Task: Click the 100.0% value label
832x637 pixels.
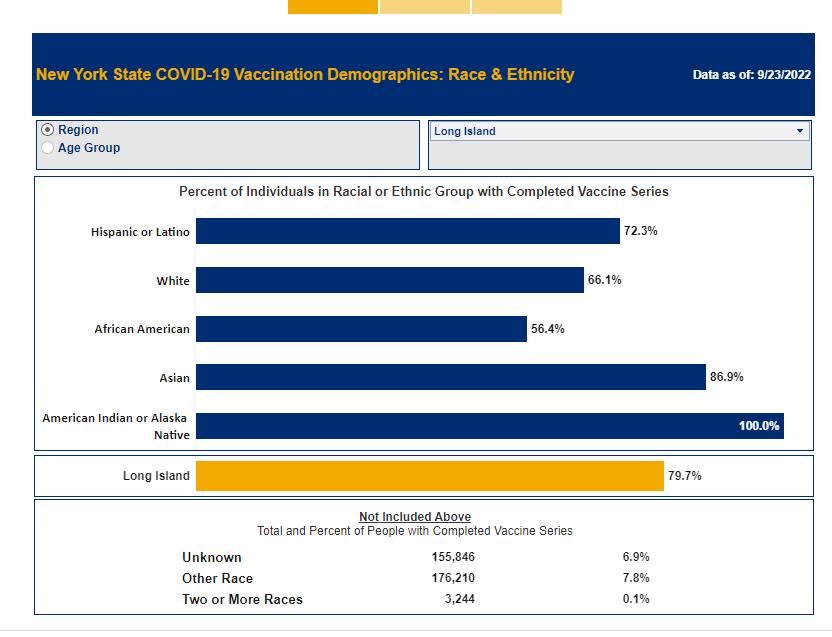Action: coord(759,426)
